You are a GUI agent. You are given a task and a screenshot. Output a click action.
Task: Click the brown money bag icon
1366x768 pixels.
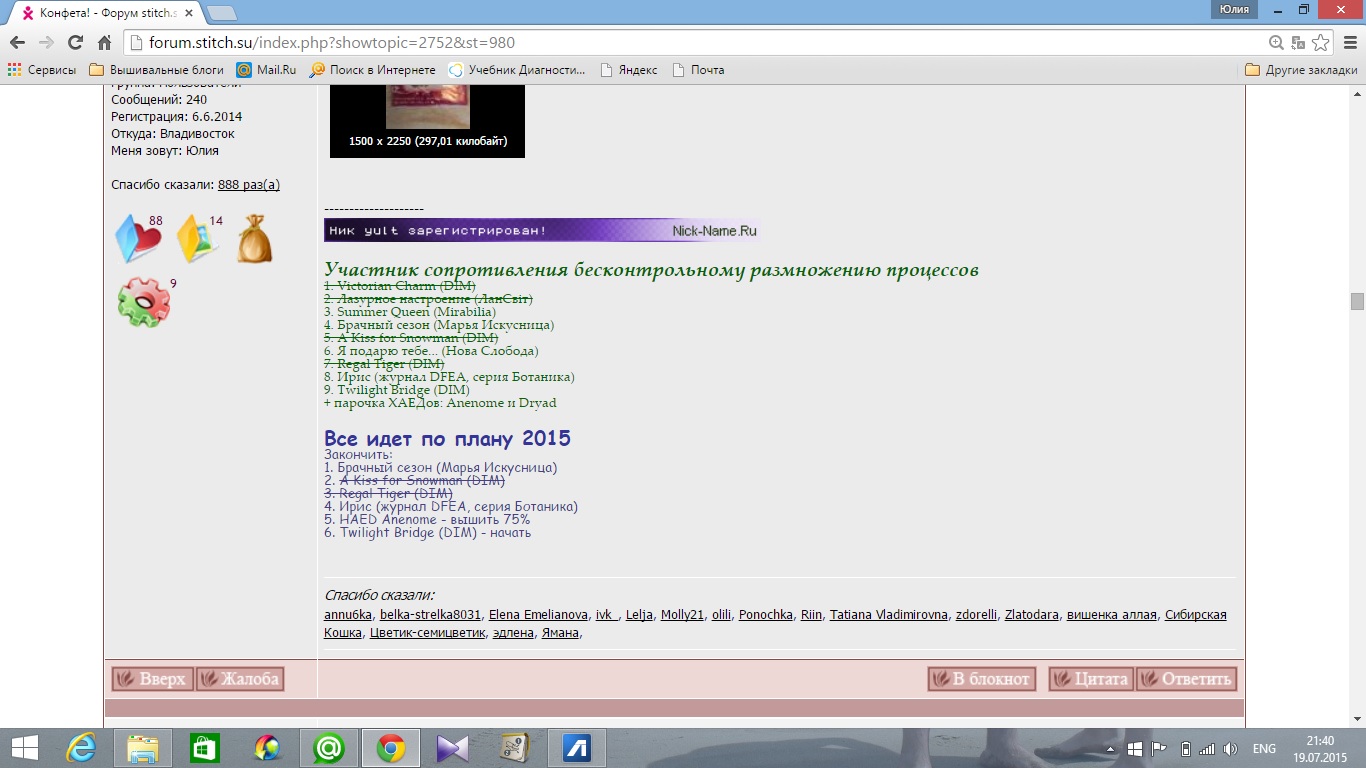(x=254, y=240)
